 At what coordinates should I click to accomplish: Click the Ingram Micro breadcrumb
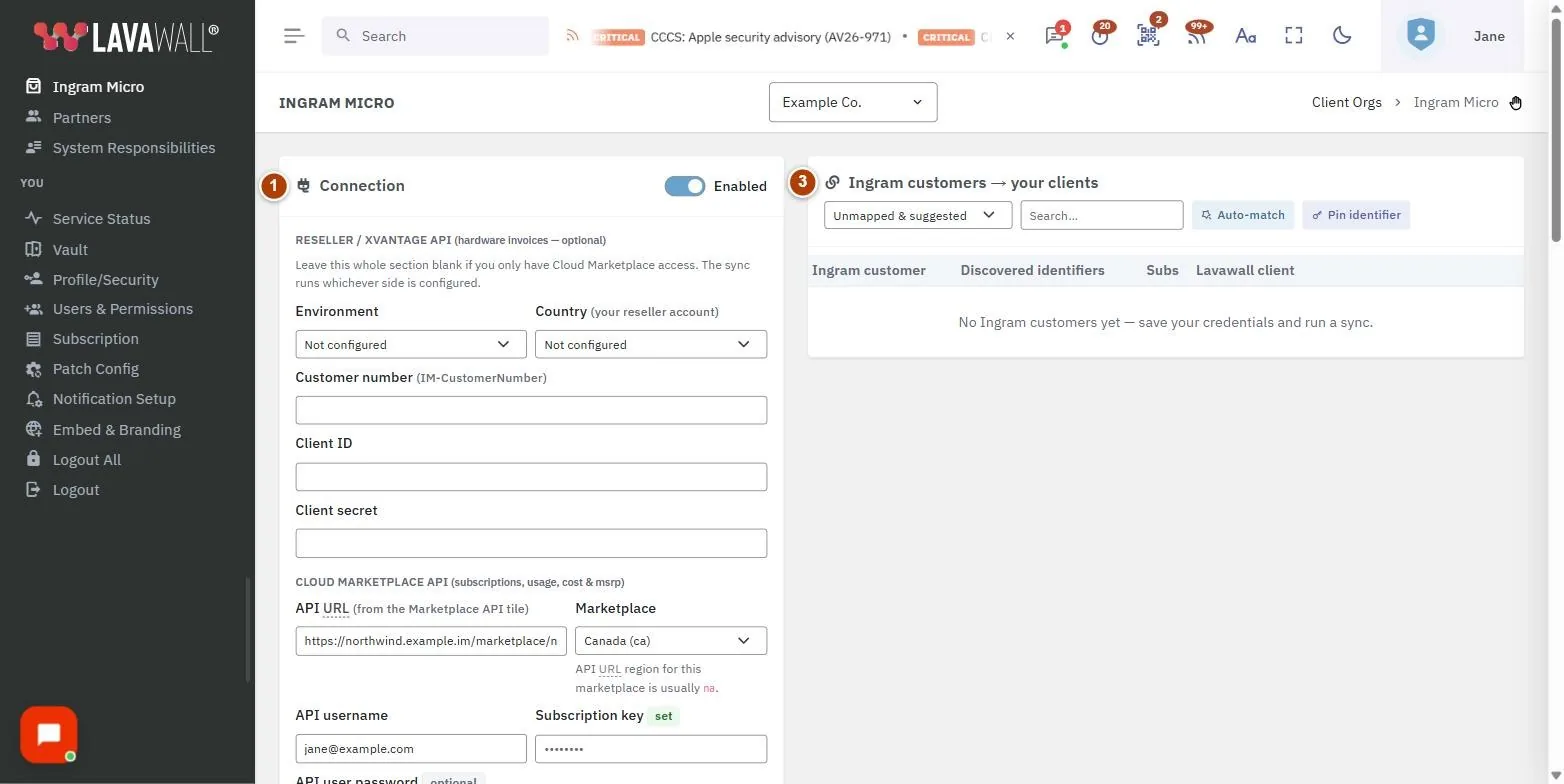click(1456, 102)
